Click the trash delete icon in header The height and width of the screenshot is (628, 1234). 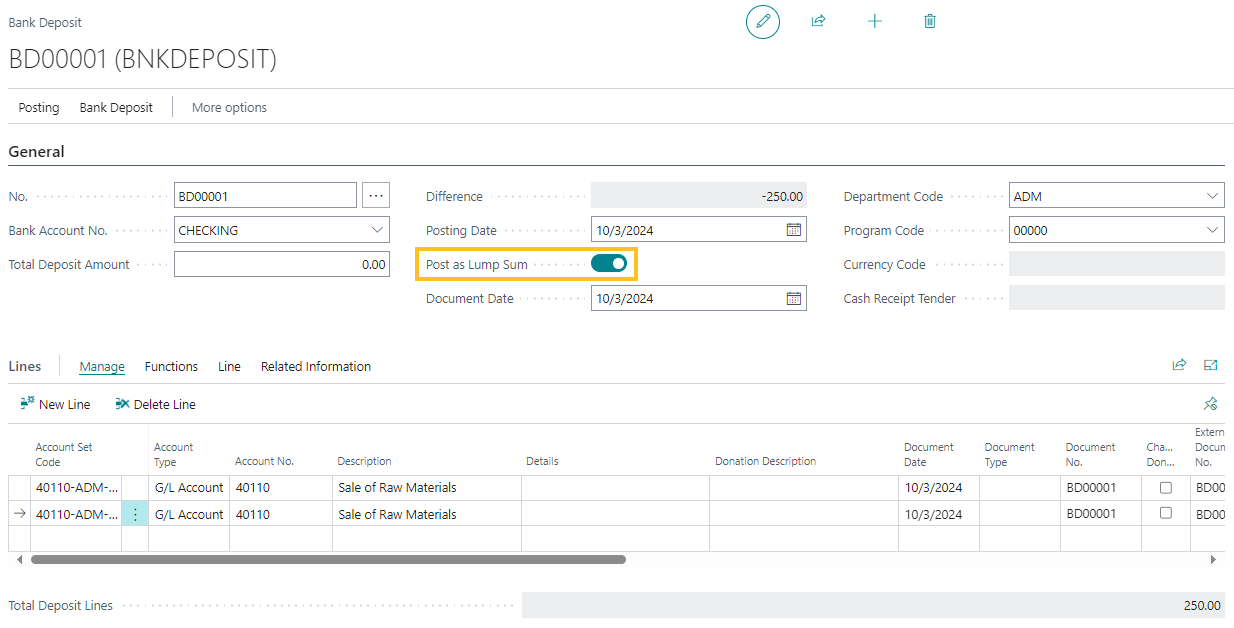click(930, 21)
